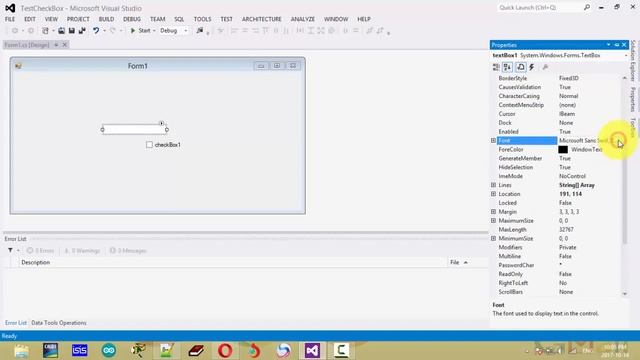Click the Find in Files toolbar icon
Screen dimensions: 640x360
200,31
